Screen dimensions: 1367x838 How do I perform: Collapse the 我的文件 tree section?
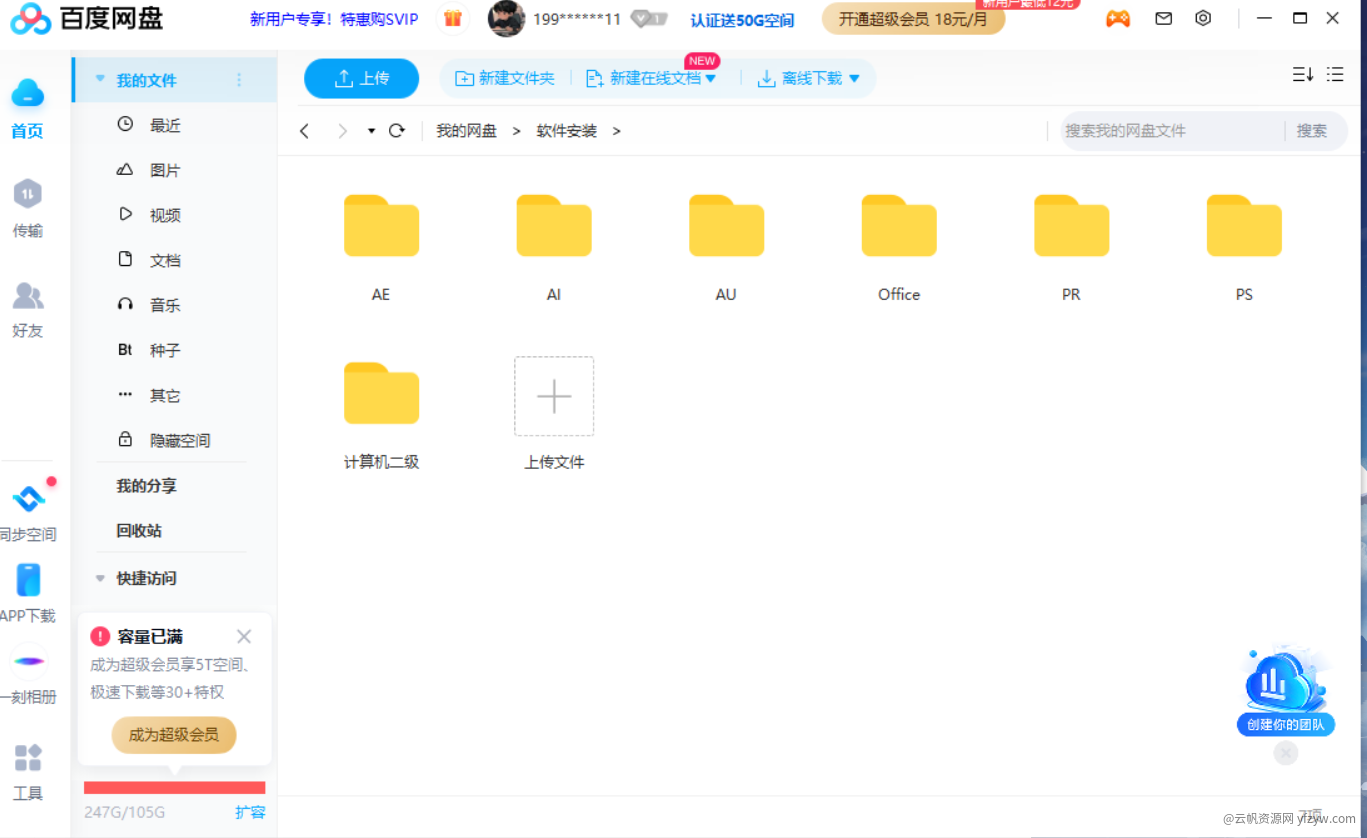99,79
